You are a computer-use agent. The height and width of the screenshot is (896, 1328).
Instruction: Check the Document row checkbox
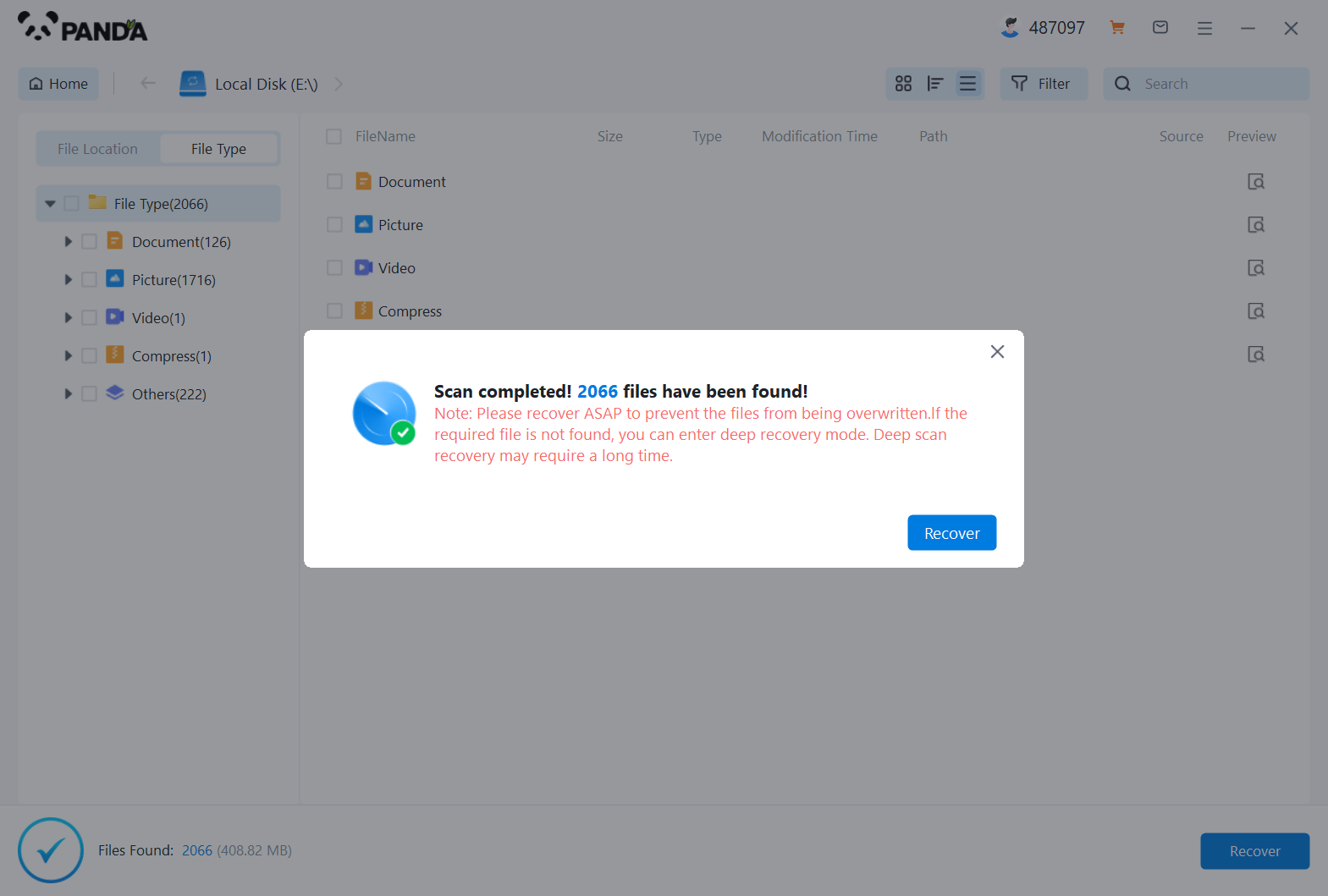pos(334,182)
